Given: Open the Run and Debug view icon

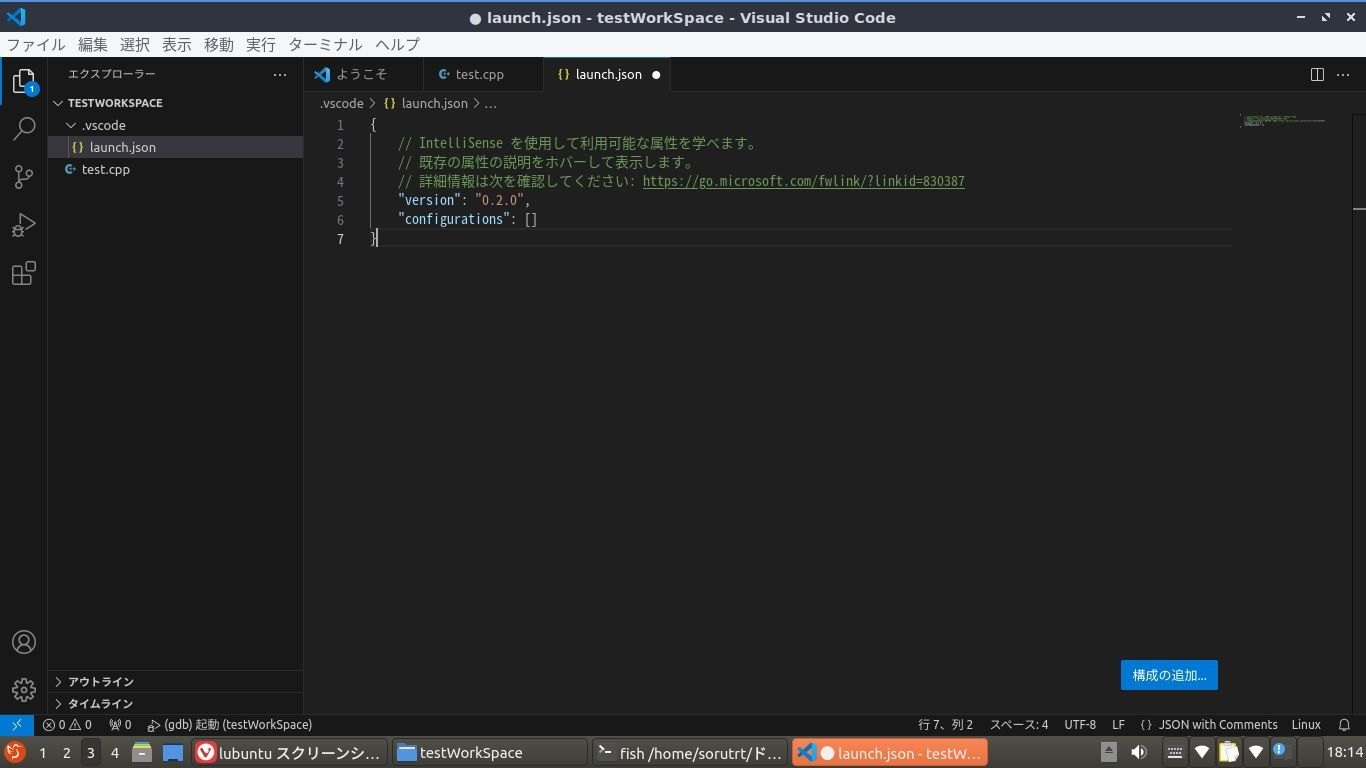Looking at the screenshot, I should pyautogui.click(x=24, y=225).
